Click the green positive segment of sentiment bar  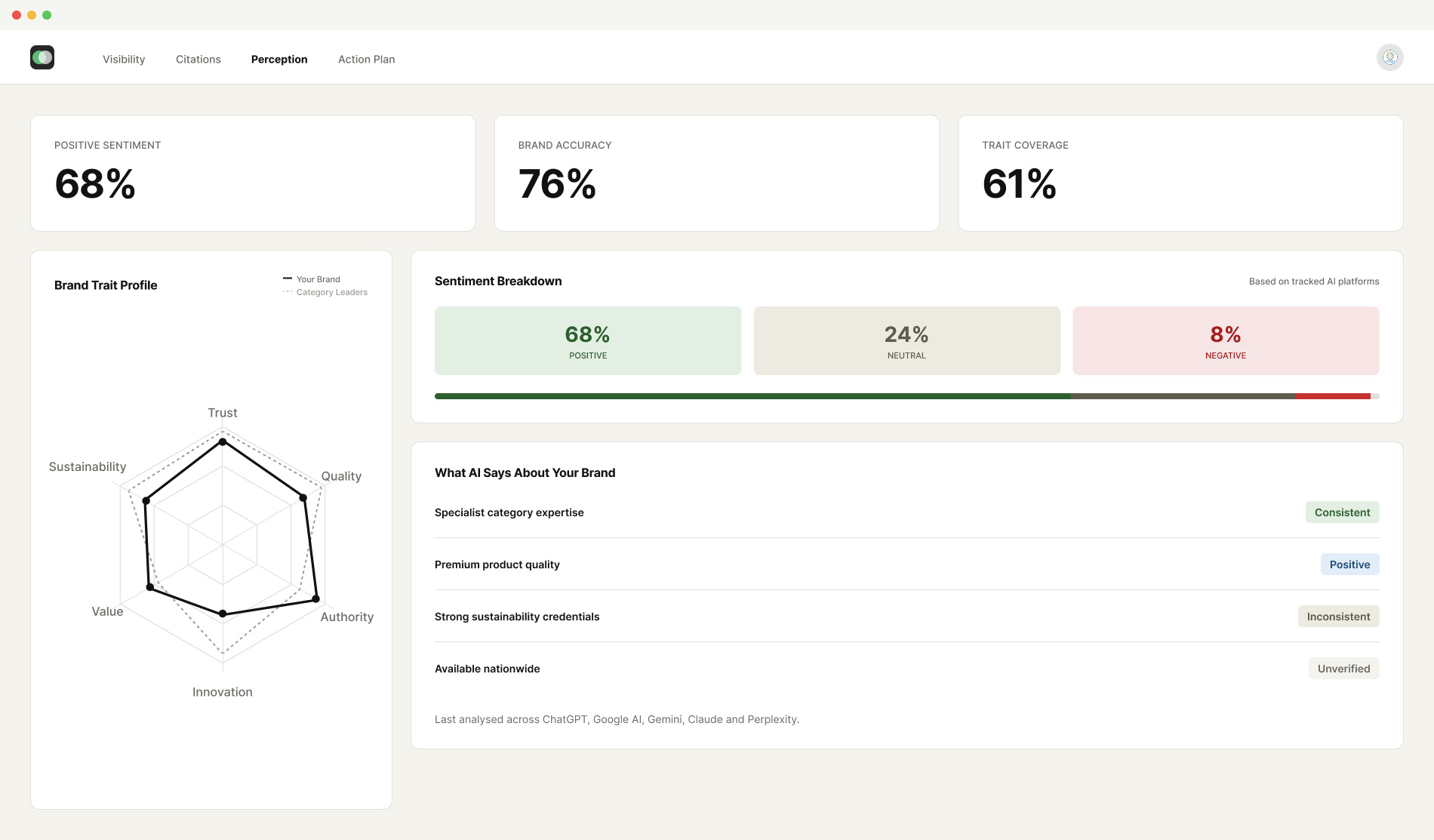[x=752, y=396]
